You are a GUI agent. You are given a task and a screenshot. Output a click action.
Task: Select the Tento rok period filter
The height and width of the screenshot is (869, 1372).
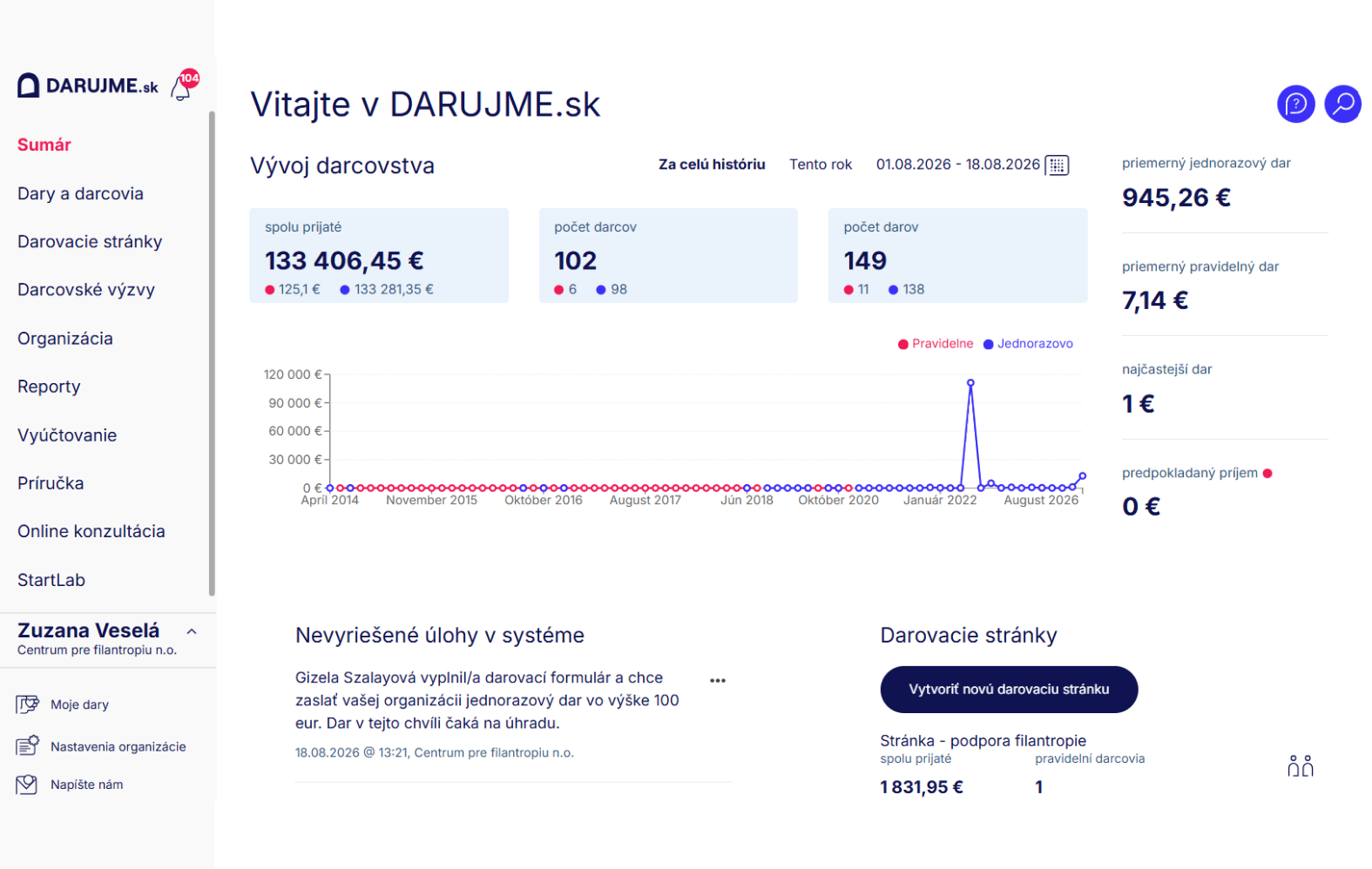pyautogui.click(x=821, y=165)
